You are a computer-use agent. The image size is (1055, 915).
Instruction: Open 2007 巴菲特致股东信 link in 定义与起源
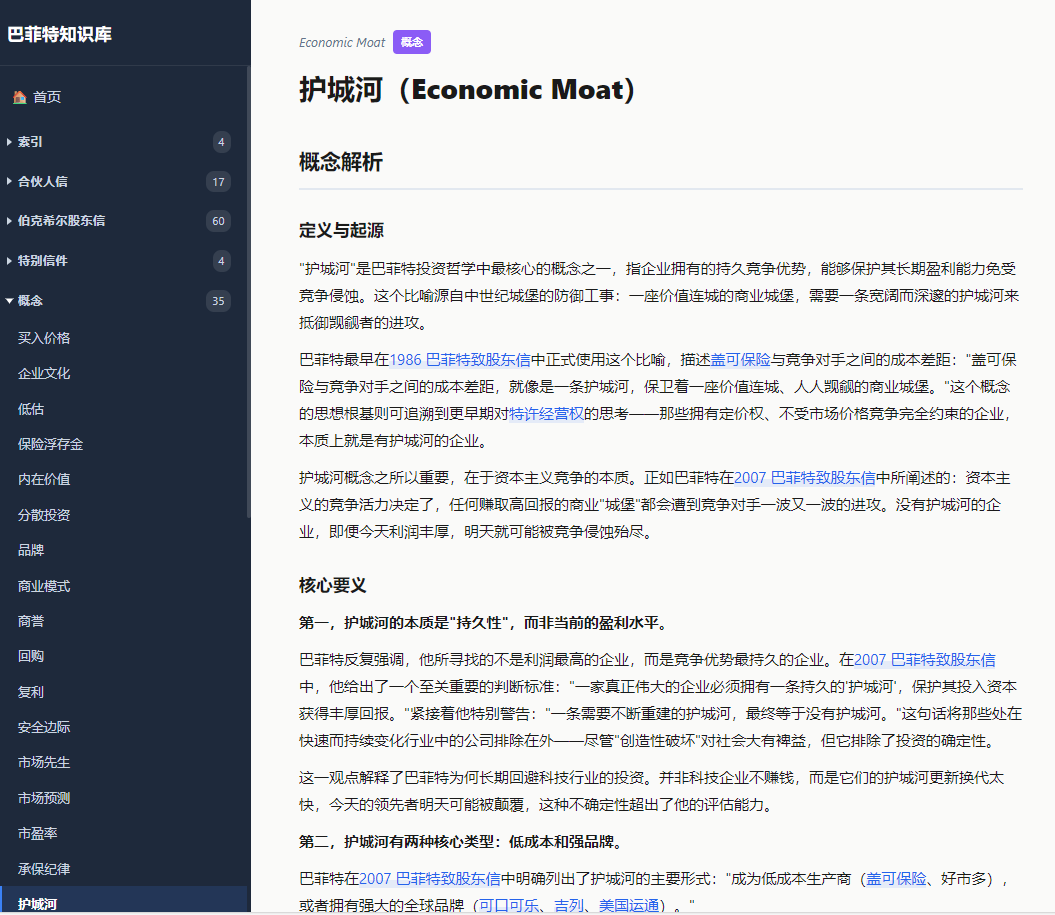[805, 478]
